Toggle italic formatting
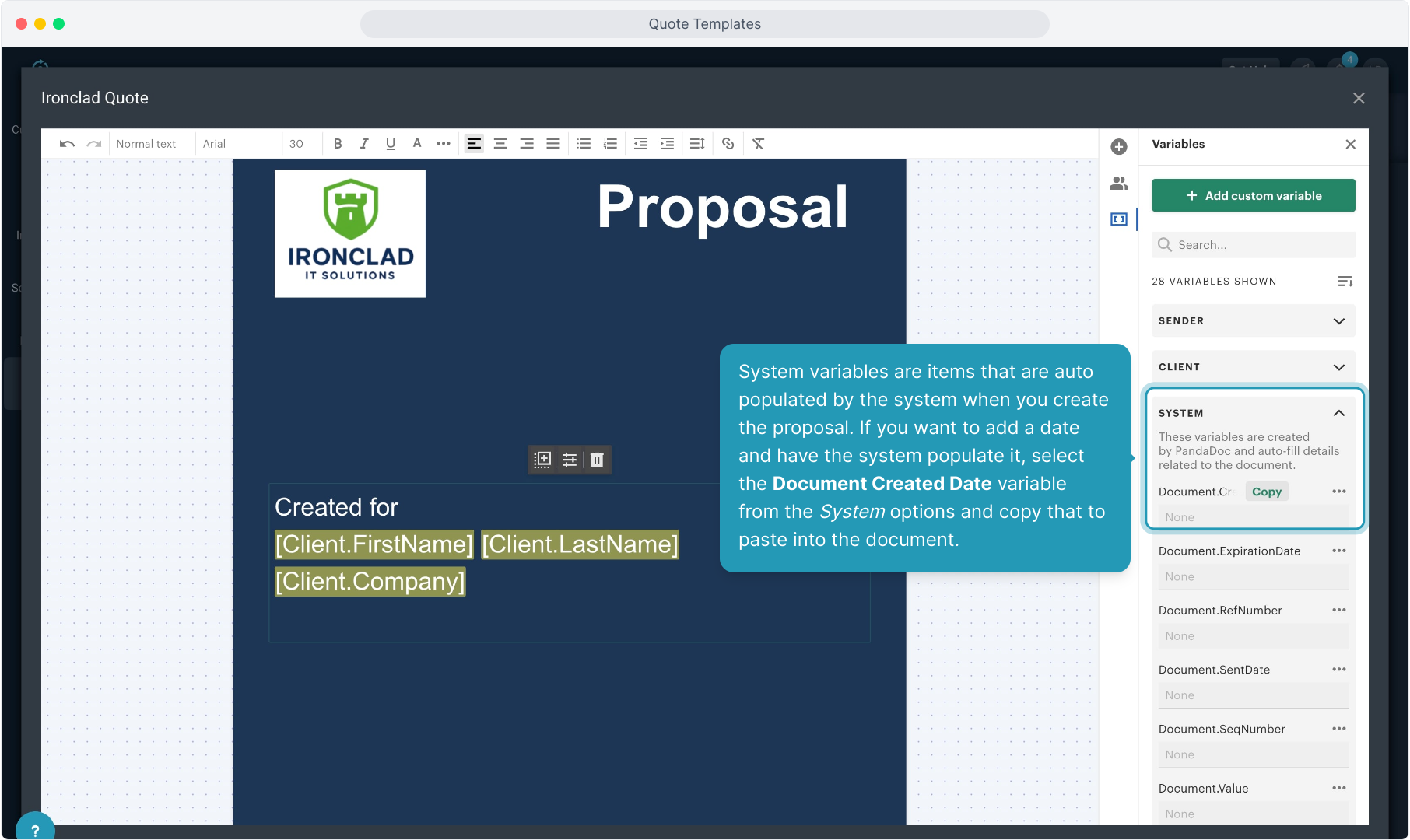The image size is (1410, 840). 364,144
